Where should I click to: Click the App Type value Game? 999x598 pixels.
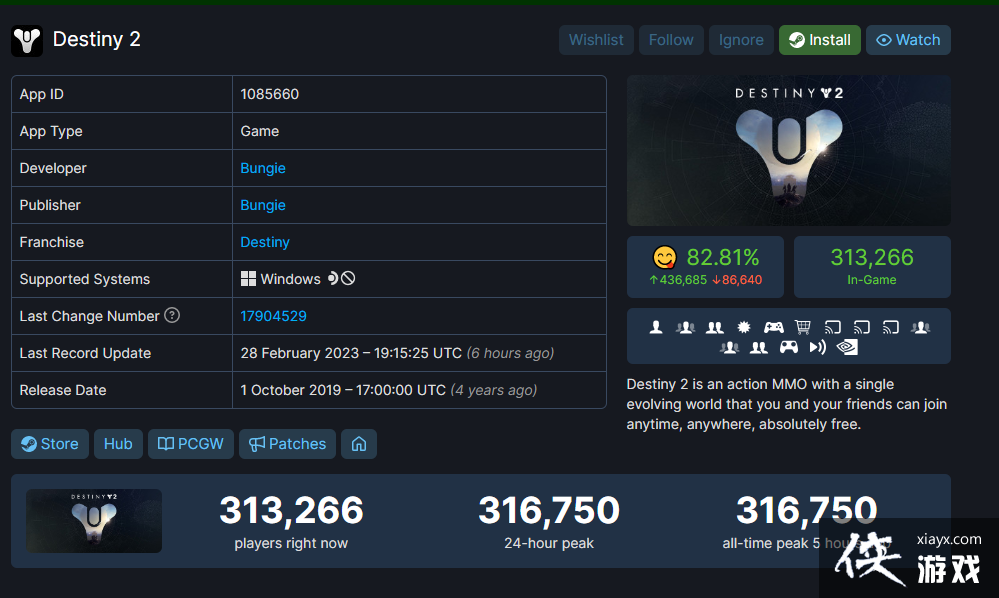tap(259, 131)
